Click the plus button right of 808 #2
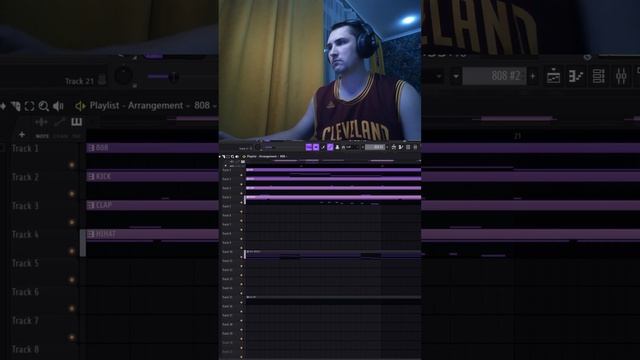The width and height of the screenshot is (640, 360). point(532,76)
